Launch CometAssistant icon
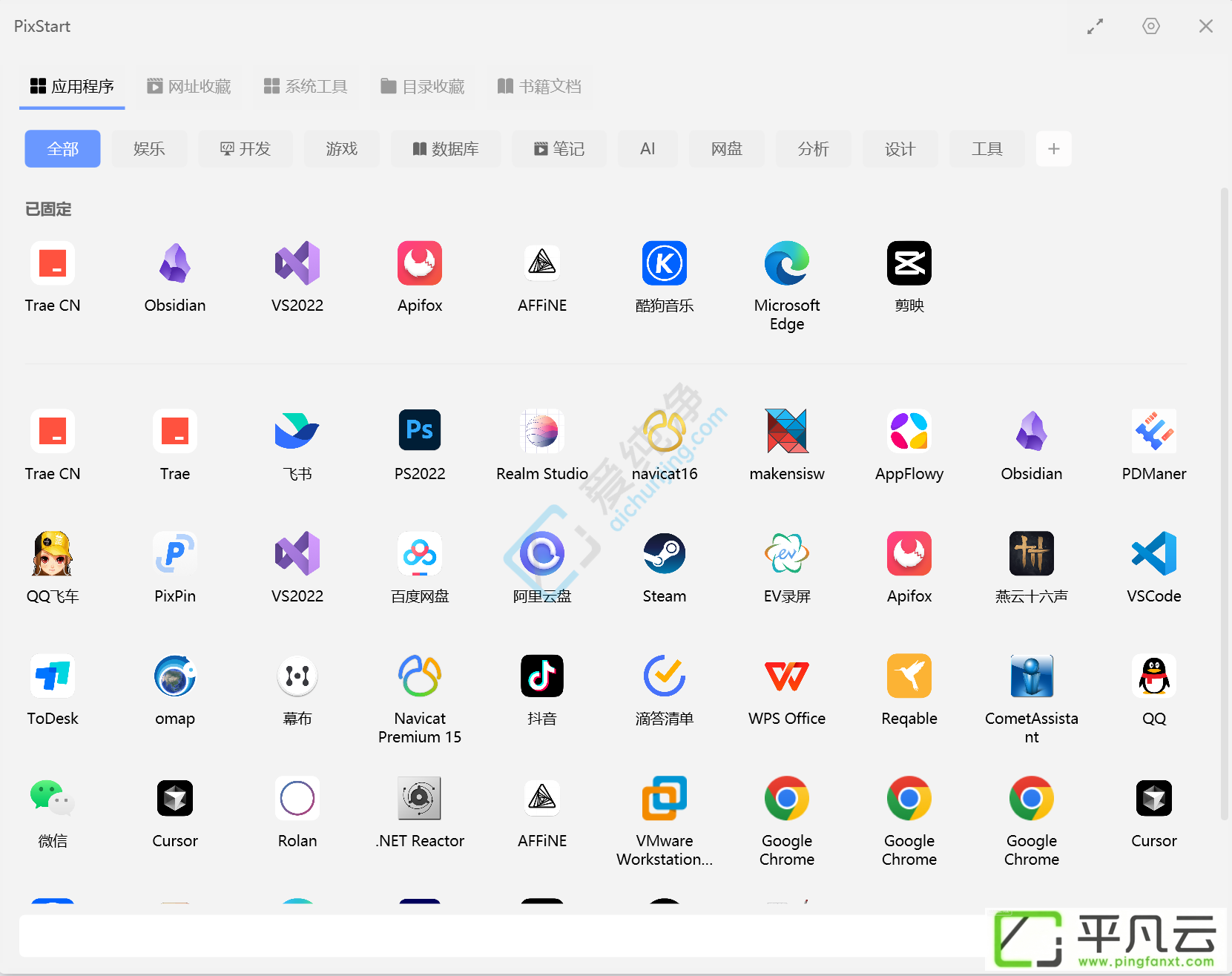 coord(1032,676)
